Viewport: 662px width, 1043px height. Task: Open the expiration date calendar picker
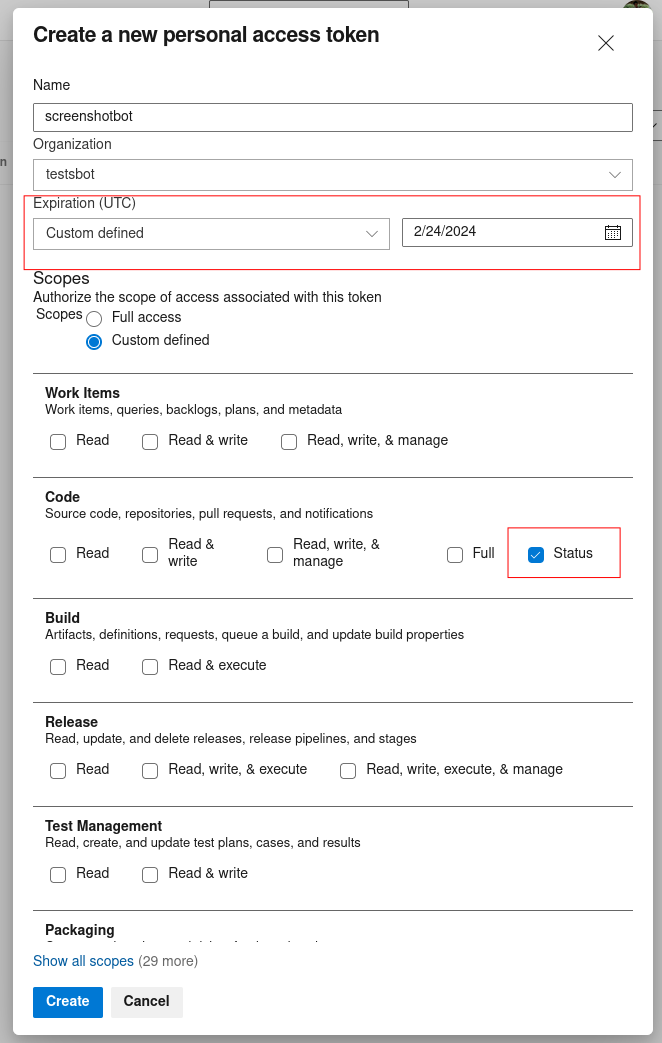click(x=612, y=232)
